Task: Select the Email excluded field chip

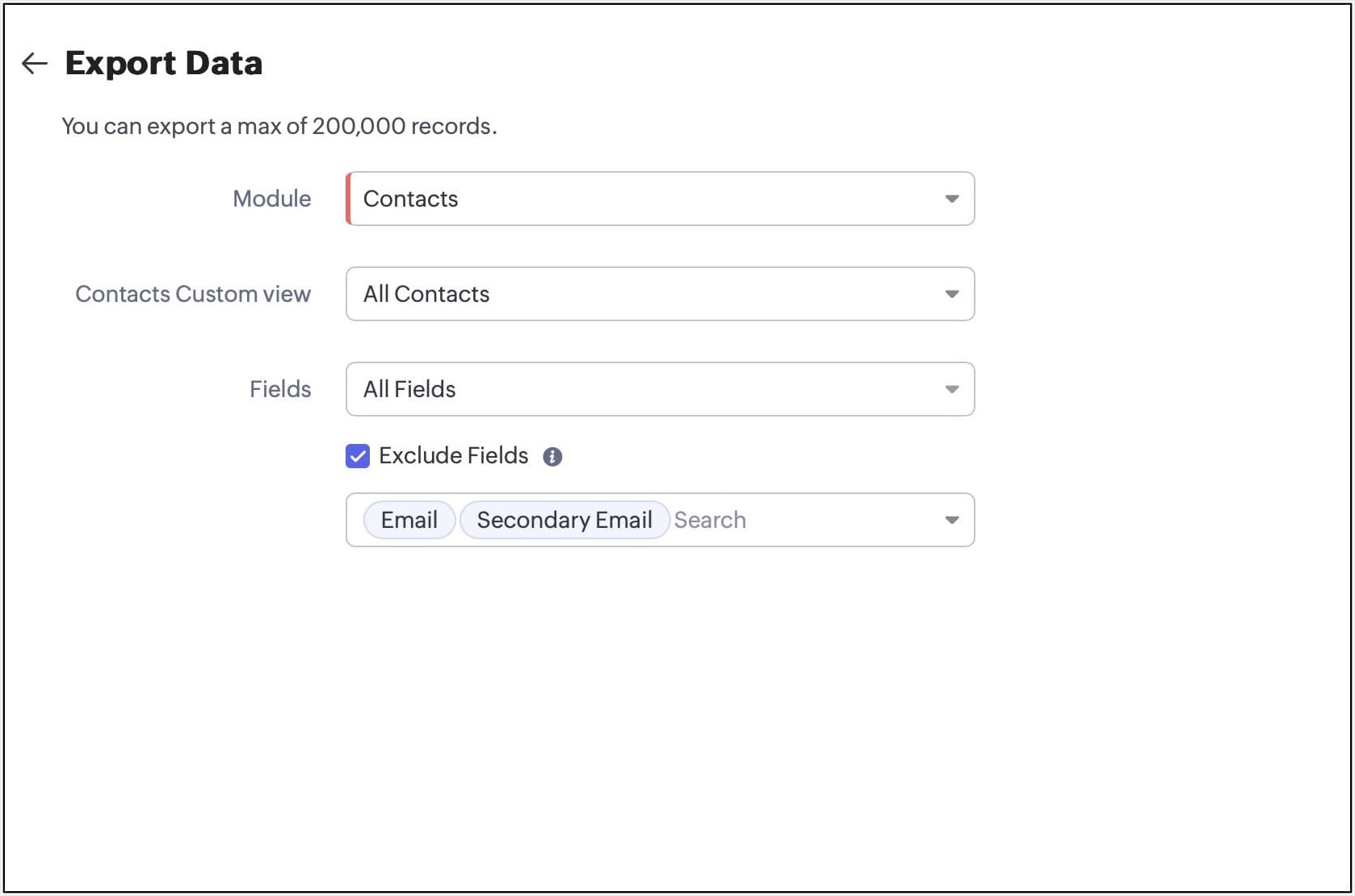Action: click(x=409, y=520)
